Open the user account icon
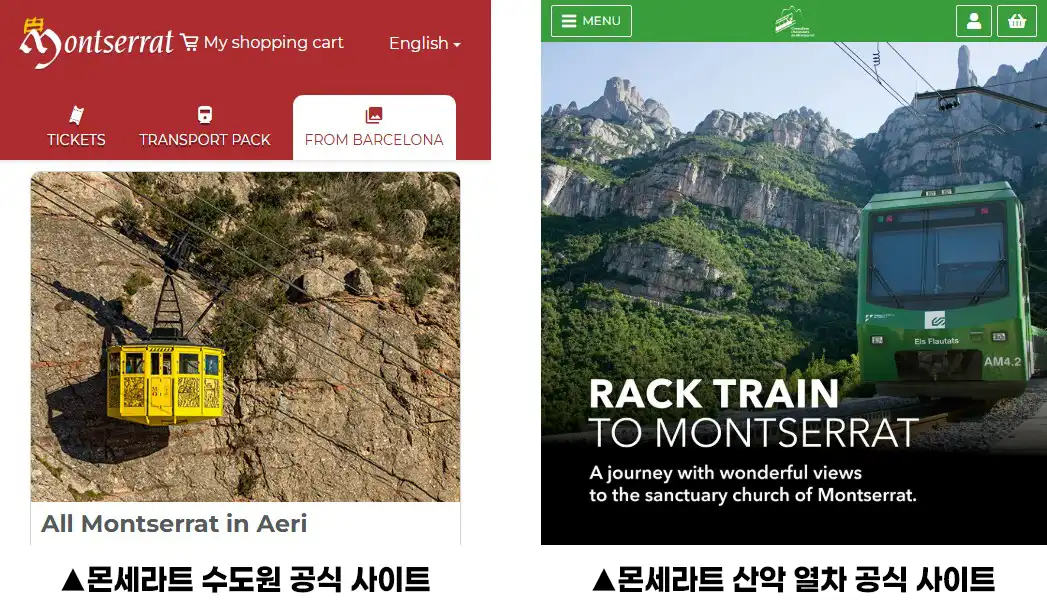The image size is (1047, 616). (x=974, y=21)
